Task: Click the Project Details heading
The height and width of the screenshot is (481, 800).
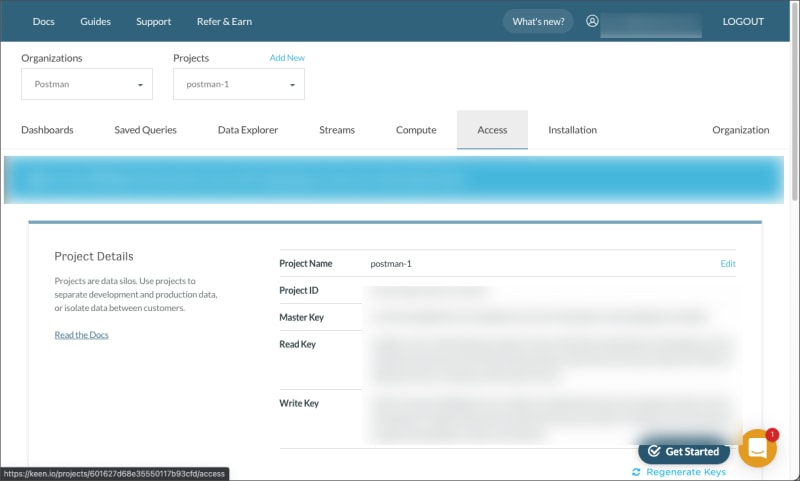Action: click(x=94, y=257)
